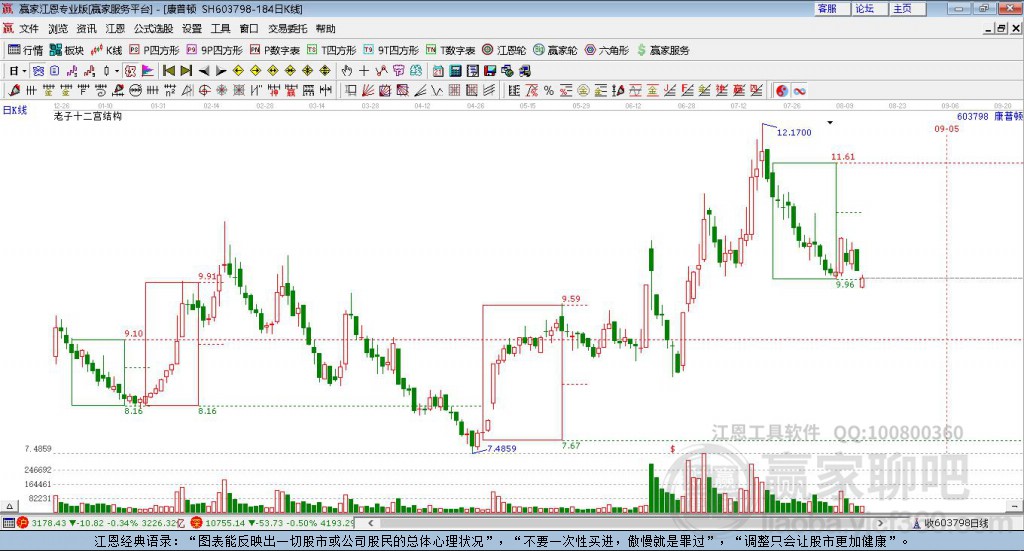
Task: Step chart right with black right arrow
Action: tap(221, 71)
